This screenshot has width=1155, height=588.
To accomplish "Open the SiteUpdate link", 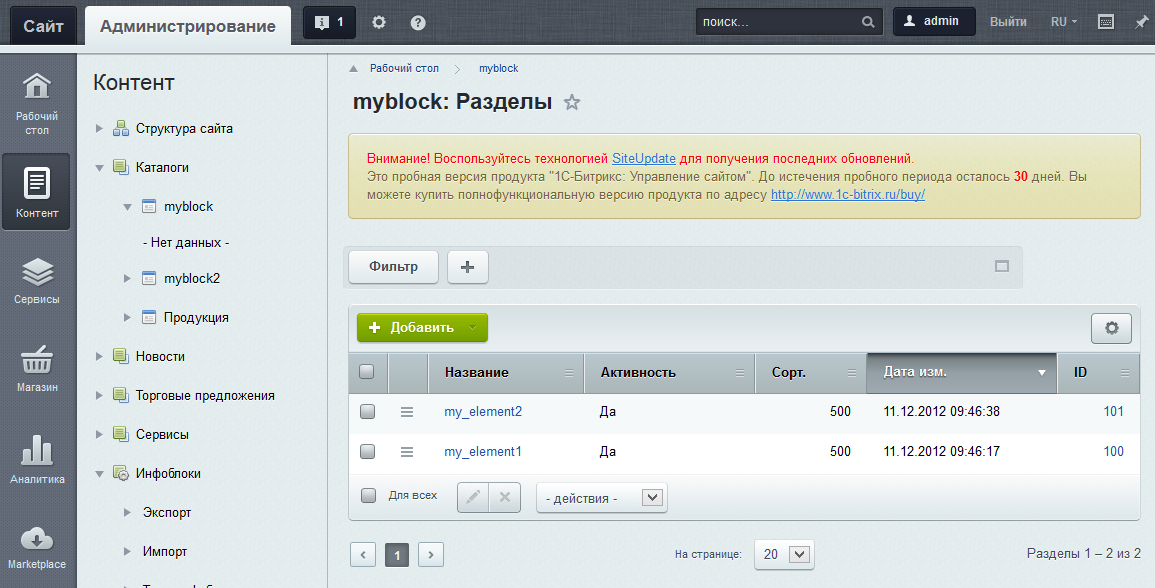I will tap(644, 158).
